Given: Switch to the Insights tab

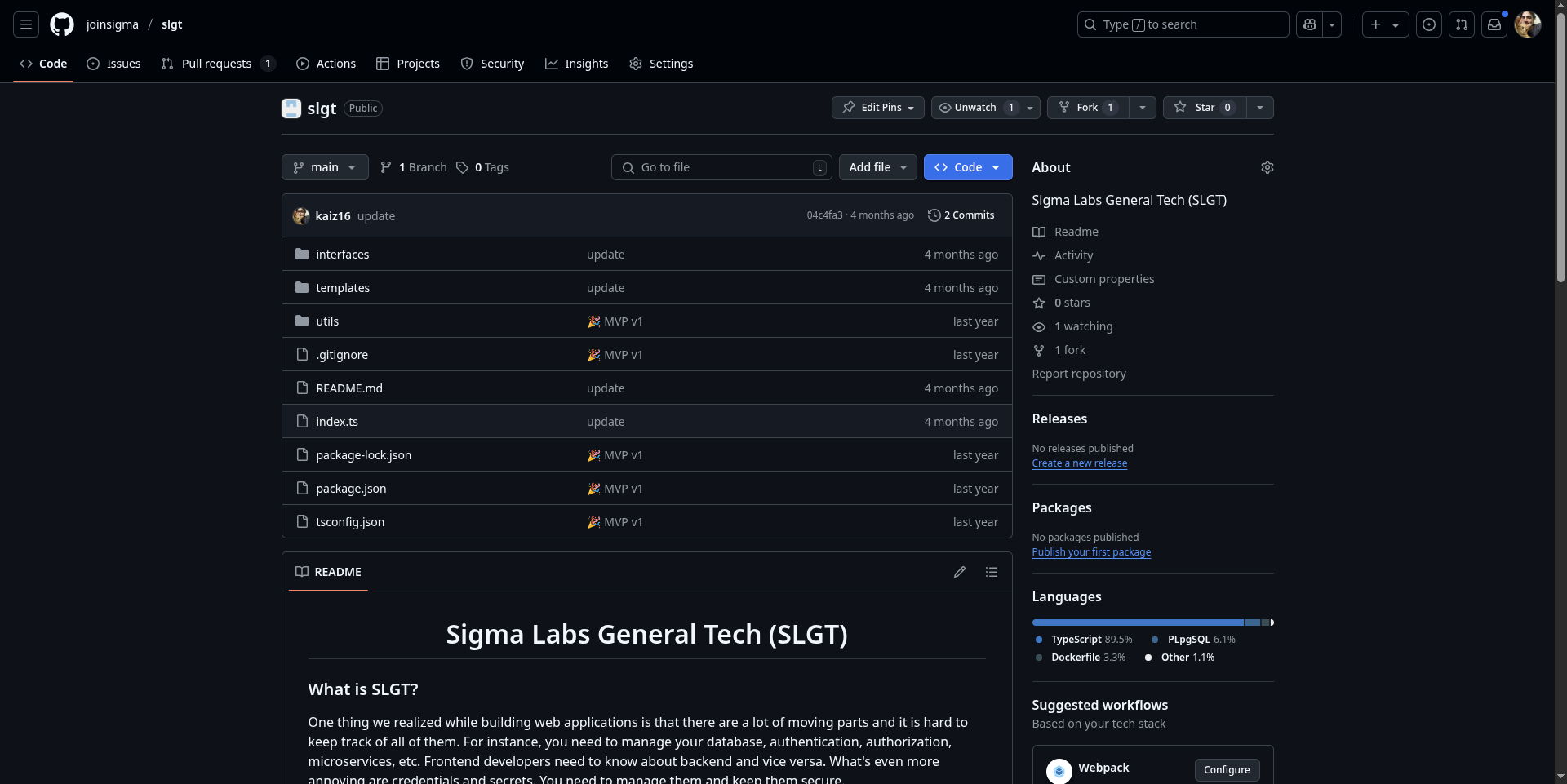Looking at the screenshot, I should coord(577,64).
